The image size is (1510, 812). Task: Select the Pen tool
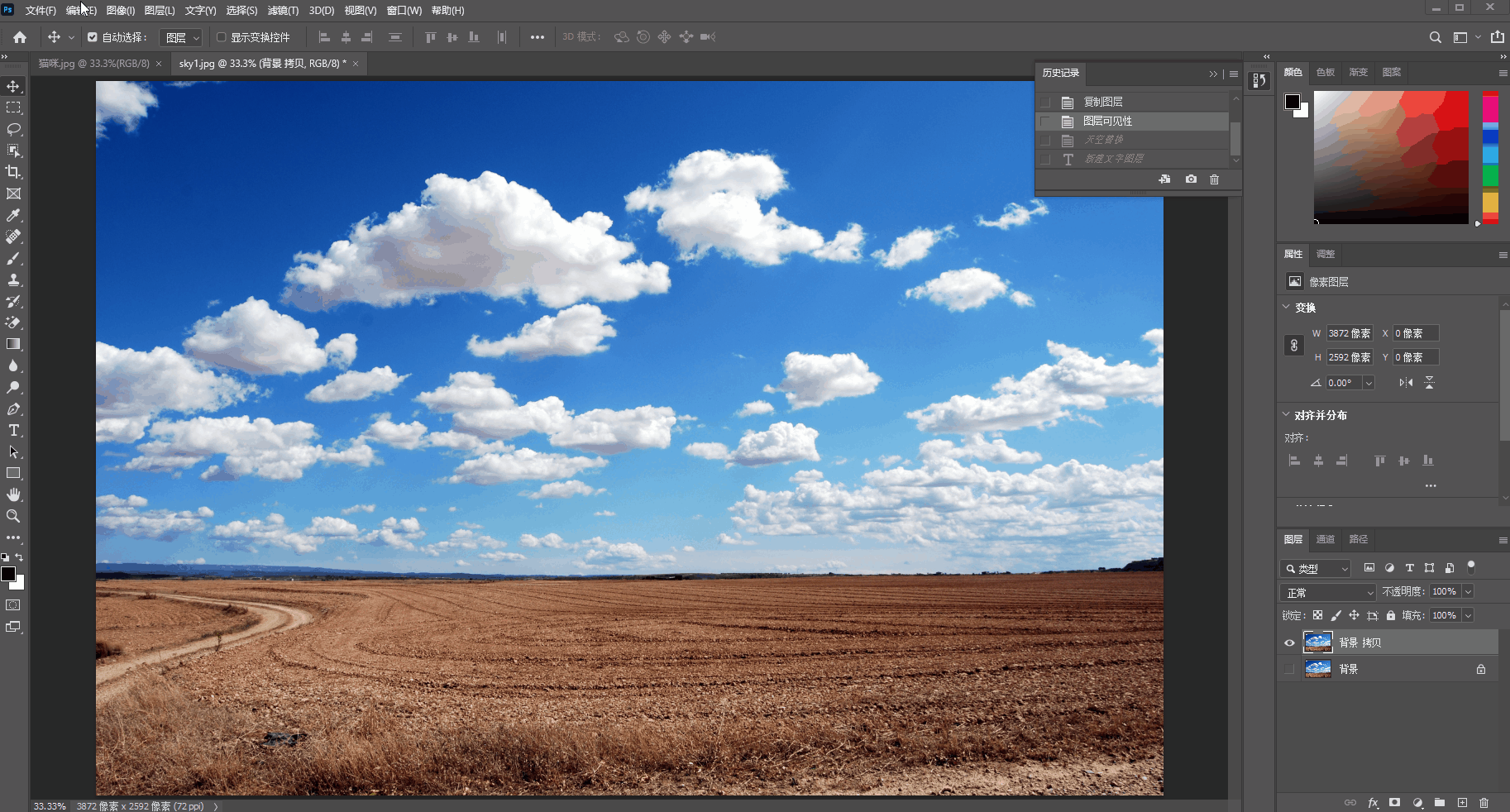(13, 408)
